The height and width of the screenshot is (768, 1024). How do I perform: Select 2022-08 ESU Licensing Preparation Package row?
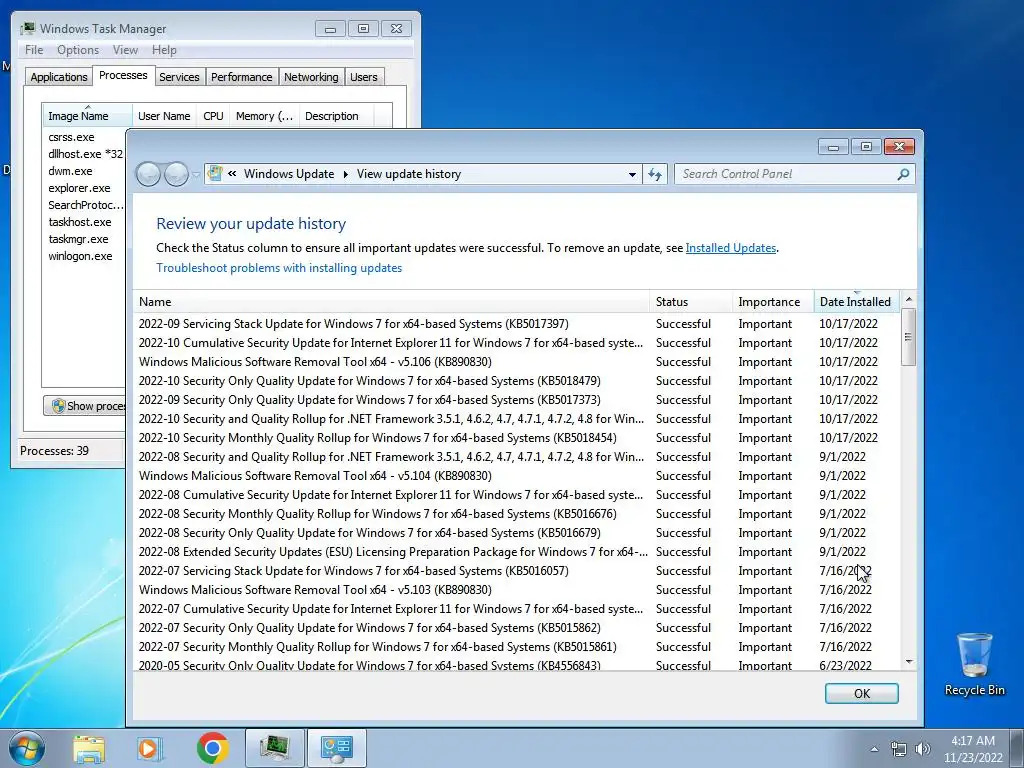click(516, 552)
